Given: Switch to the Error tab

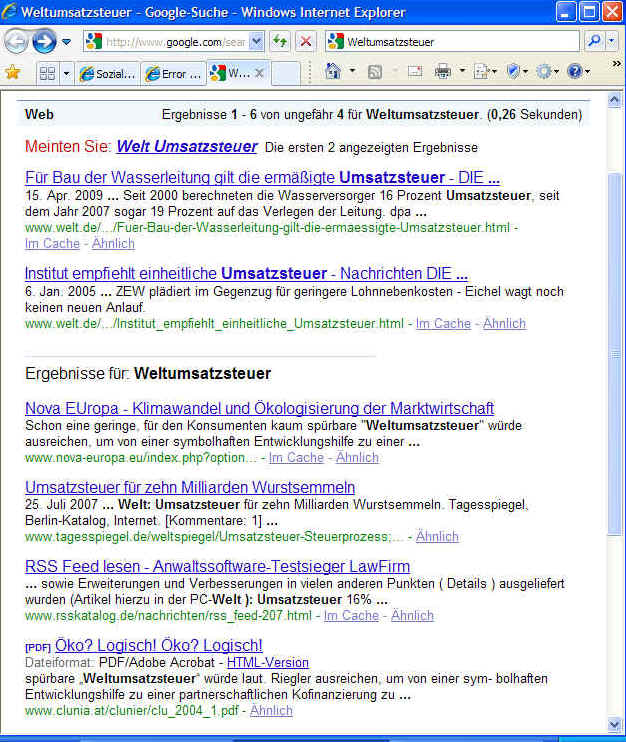Looking at the screenshot, I should point(172,73).
